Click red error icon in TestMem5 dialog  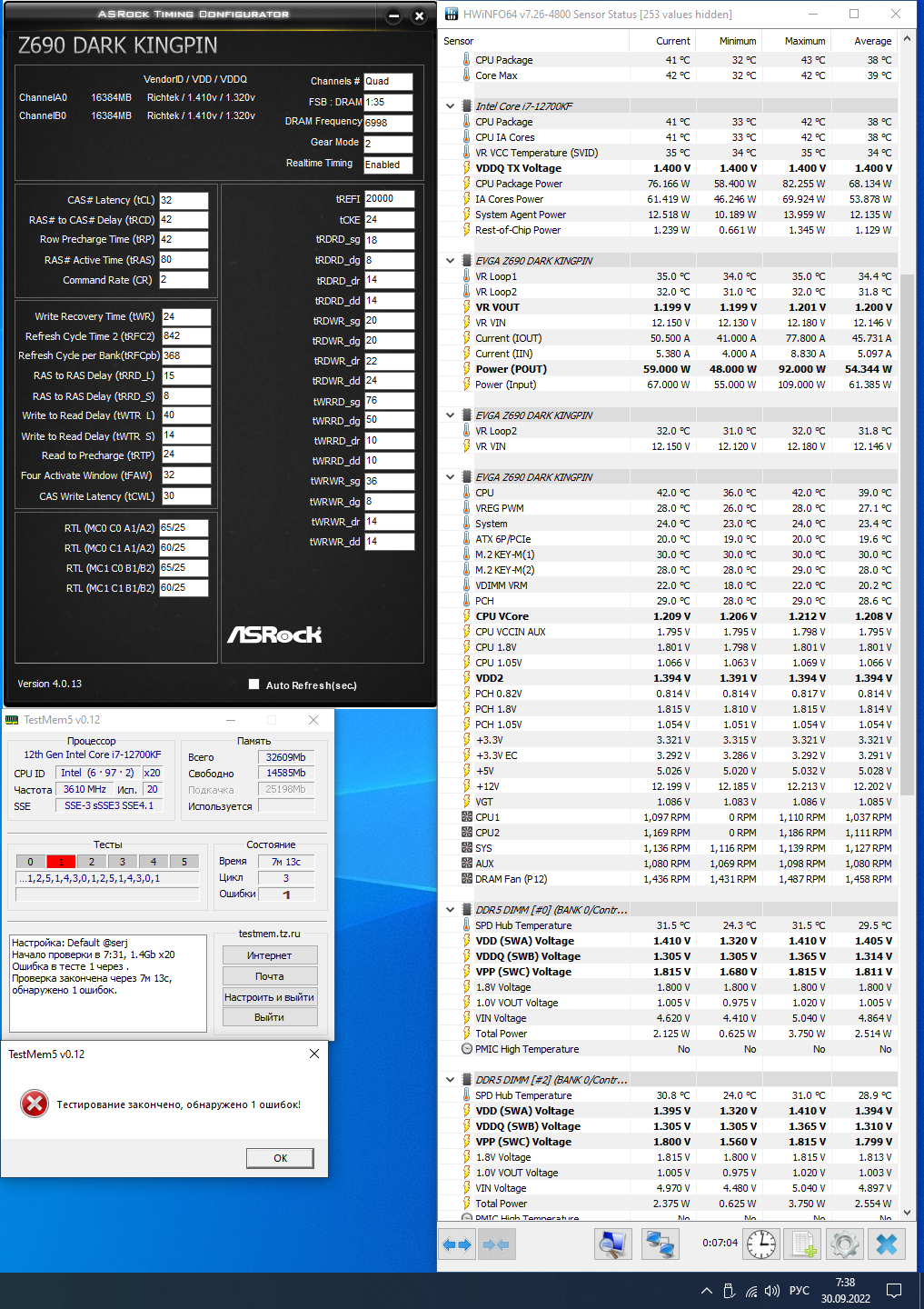point(35,1104)
